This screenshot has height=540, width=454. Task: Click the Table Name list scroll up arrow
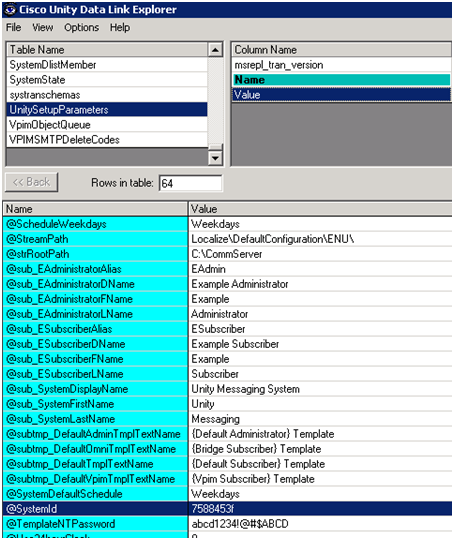[x=216, y=50]
